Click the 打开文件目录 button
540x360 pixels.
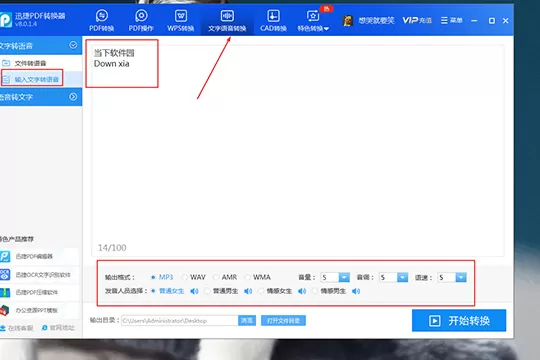point(283,321)
